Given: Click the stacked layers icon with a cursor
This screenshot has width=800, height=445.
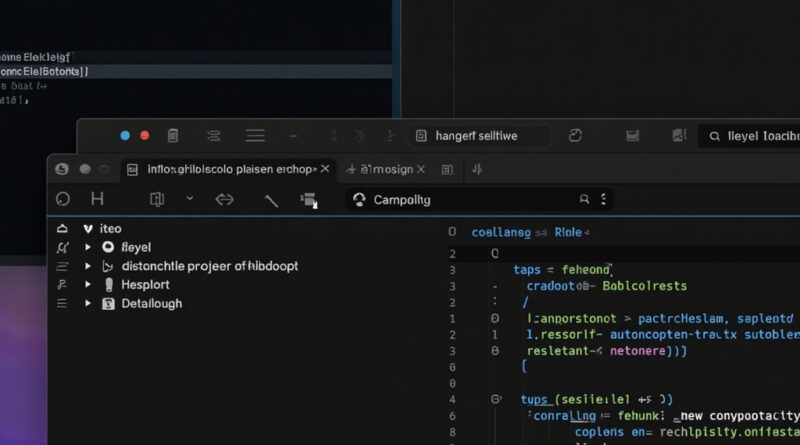Looking at the screenshot, I should pos(309,200).
